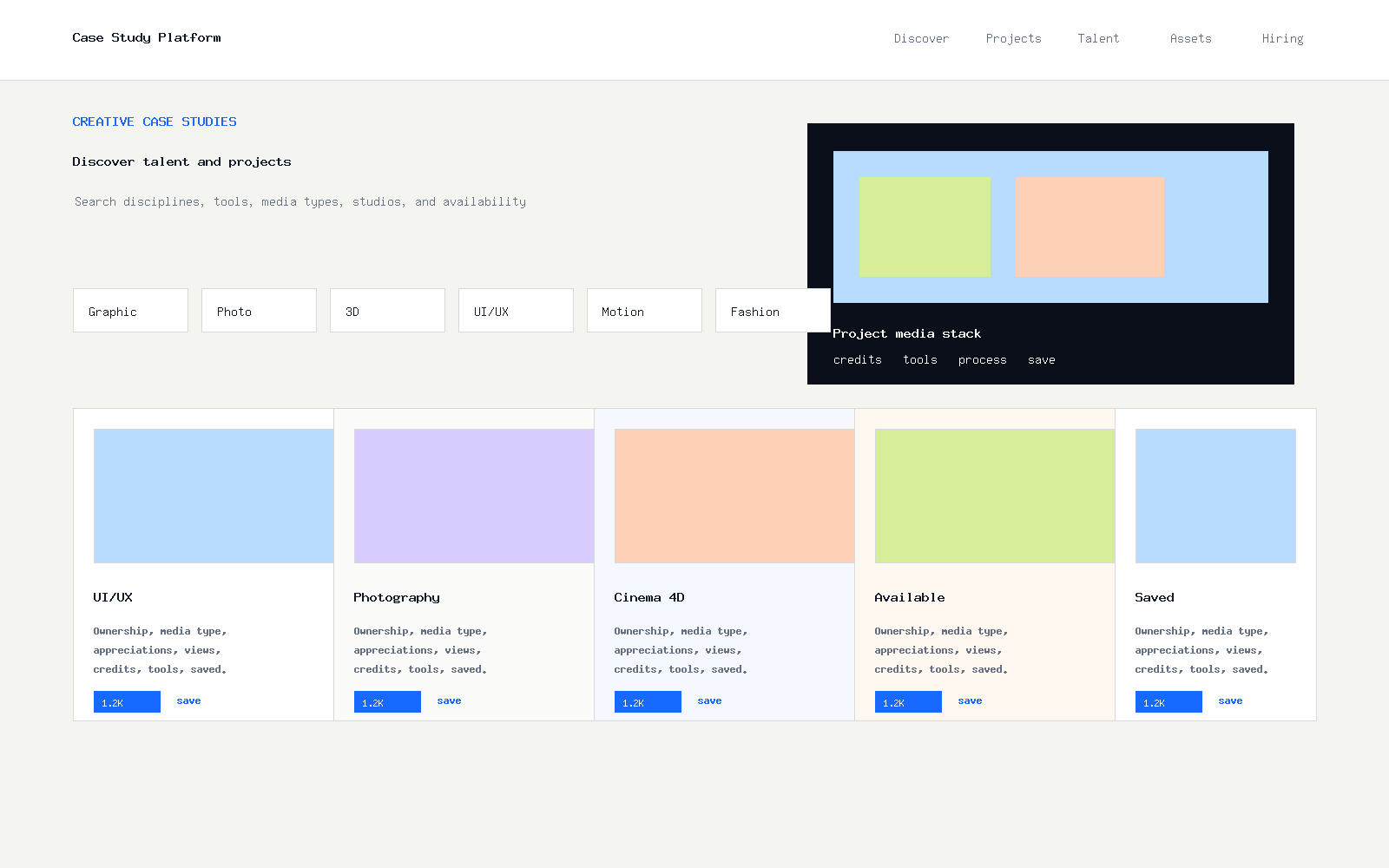Save the UI/UX card
Screen dimensions: 1389x868
pyautogui.click(x=188, y=700)
